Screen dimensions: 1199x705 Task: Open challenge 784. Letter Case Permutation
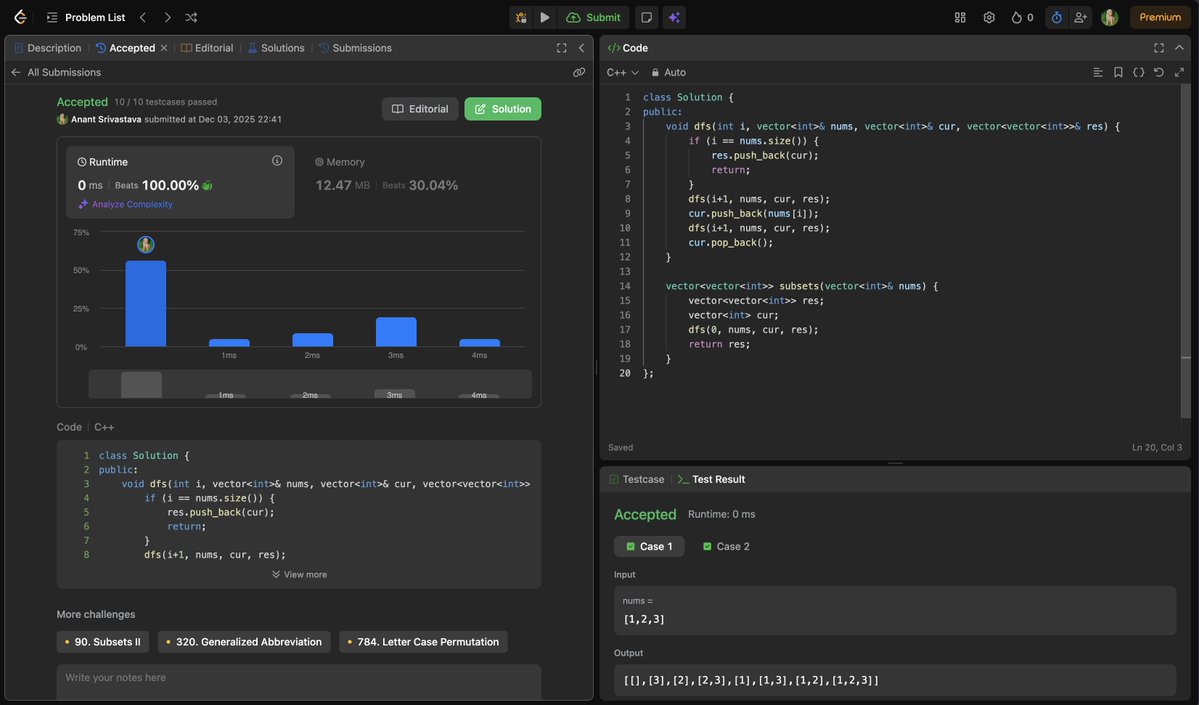coord(423,642)
